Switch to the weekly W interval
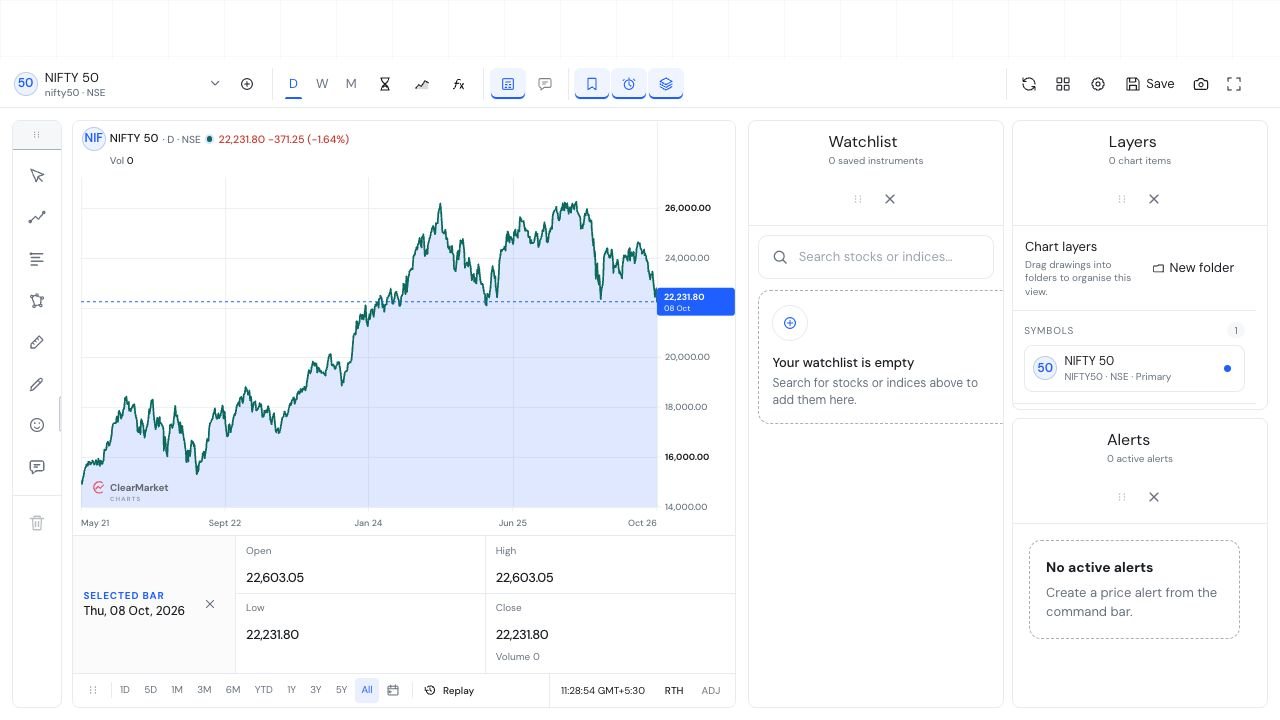Screen dimensions: 1280x720 coord(322,84)
